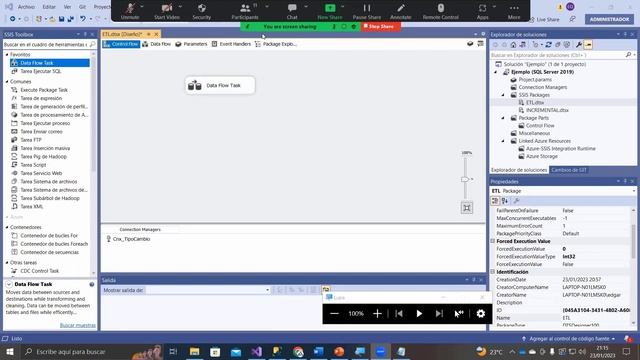This screenshot has height=360, width=640.
Task: Collapse the Favoritos group in toolbox
Action: (7, 55)
